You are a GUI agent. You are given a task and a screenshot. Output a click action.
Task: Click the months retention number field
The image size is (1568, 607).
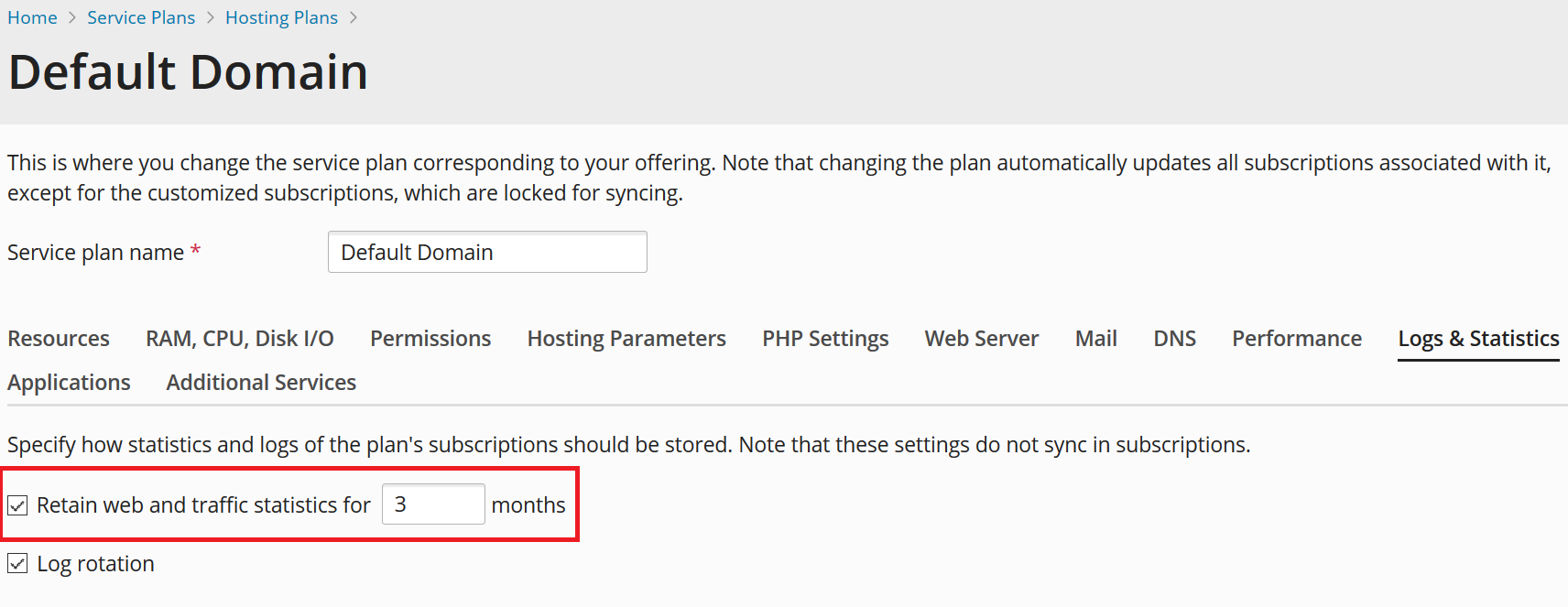[432, 504]
